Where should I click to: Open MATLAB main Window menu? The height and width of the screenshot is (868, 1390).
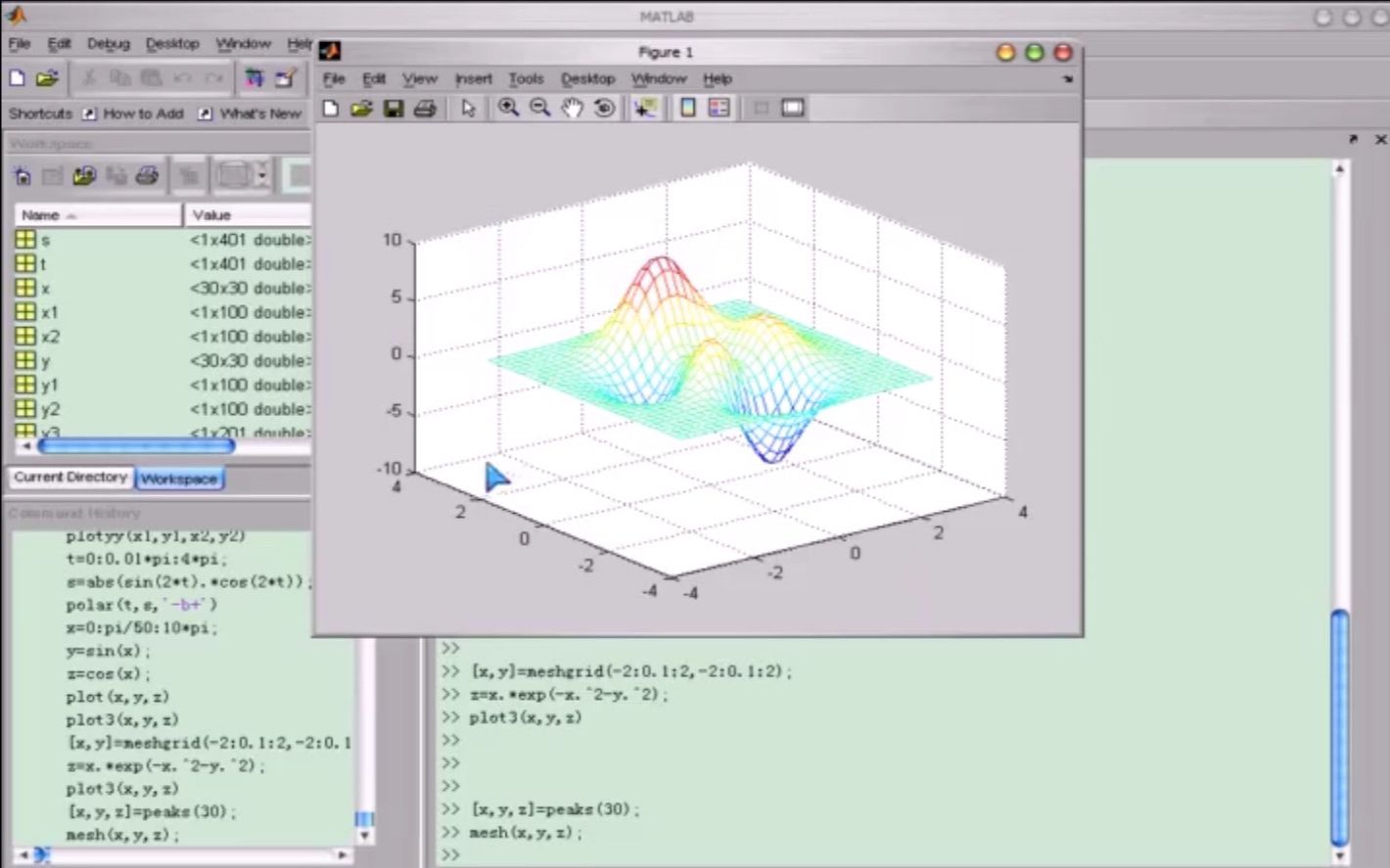pyautogui.click(x=243, y=44)
